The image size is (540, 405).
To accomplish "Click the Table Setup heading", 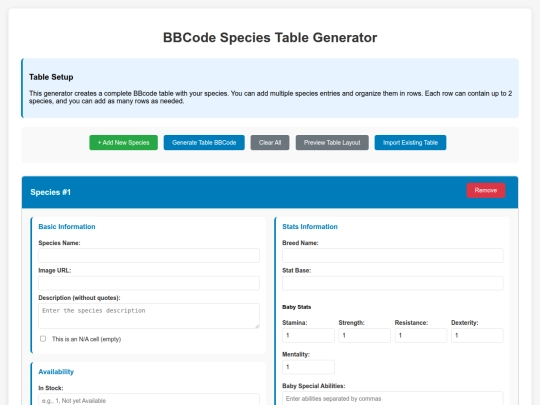I will tap(51, 77).
